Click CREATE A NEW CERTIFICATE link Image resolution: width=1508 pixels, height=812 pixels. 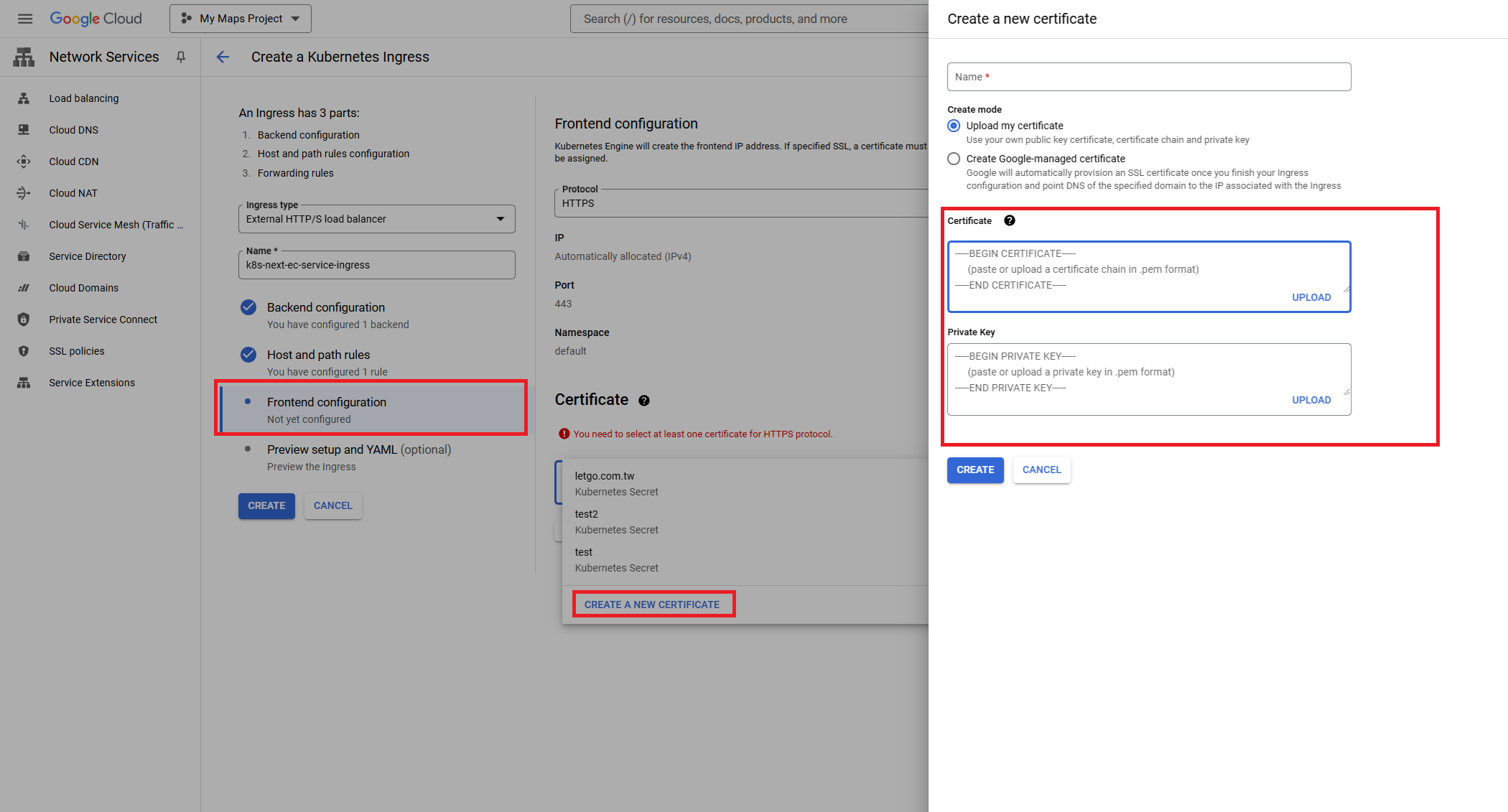point(652,605)
